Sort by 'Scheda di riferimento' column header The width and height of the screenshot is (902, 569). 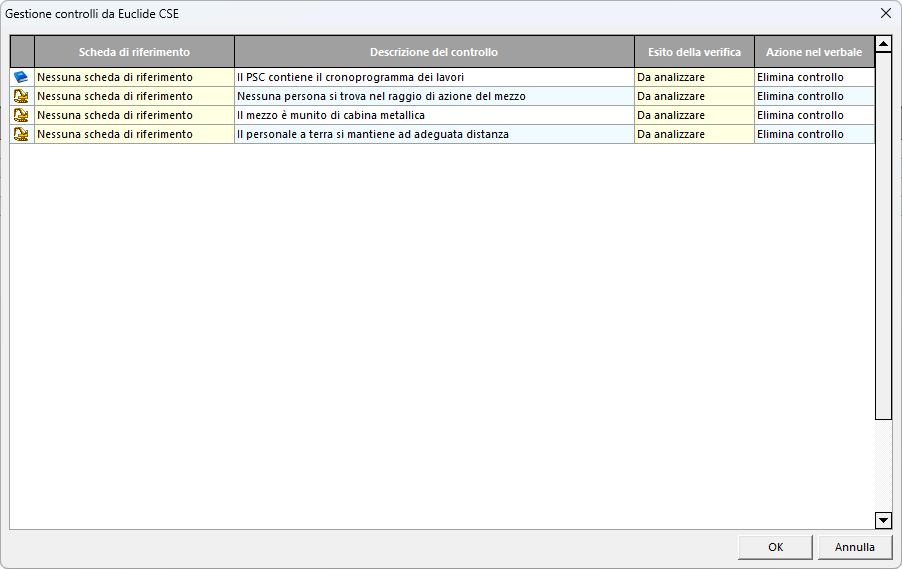pos(134,52)
